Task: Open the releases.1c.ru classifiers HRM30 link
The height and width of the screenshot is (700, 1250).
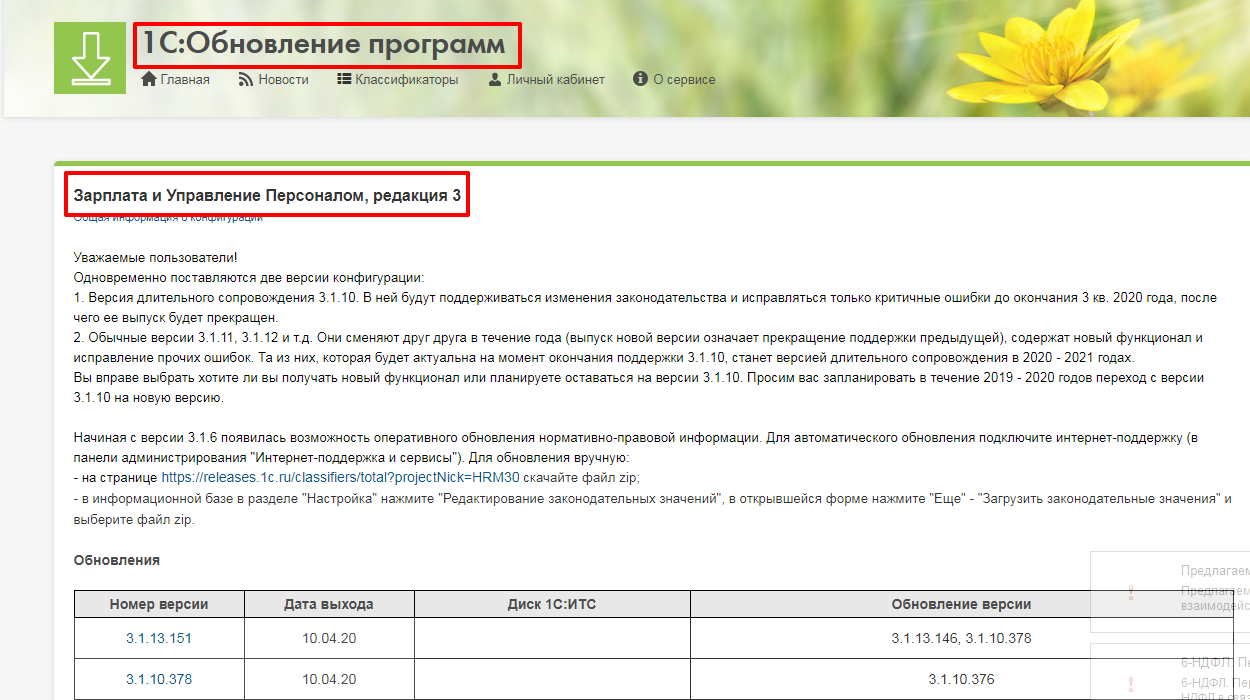Action: click(340, 477)
